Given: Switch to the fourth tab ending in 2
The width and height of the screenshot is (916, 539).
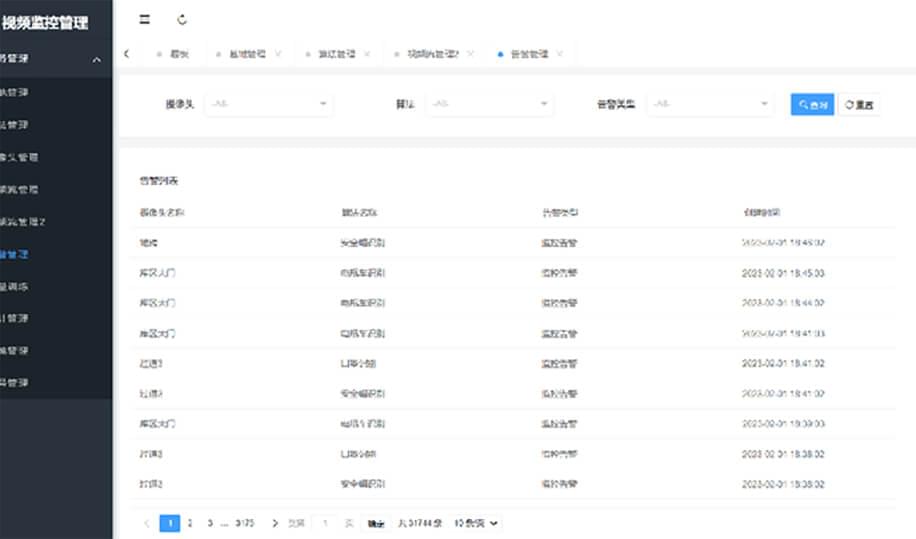Looking at the screenshot, I should click(x=432, y=54).
